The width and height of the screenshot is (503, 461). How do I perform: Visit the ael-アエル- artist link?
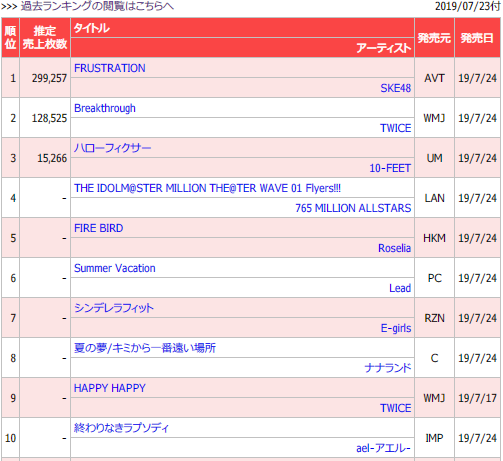(x=383, y=448)
